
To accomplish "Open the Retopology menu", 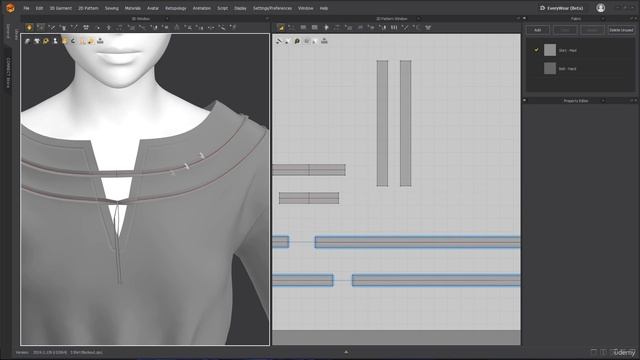I will pos(176,8).
